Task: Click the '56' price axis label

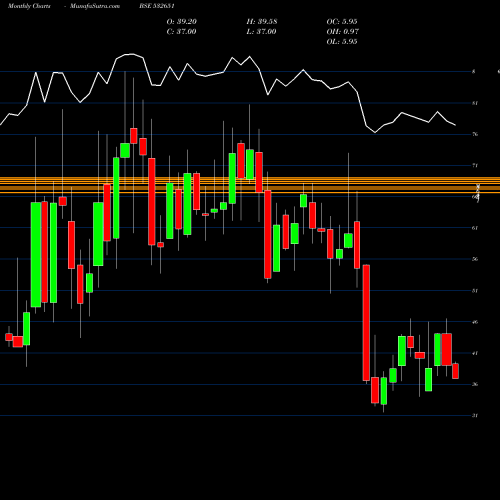Action: click(x=475, y=259)
